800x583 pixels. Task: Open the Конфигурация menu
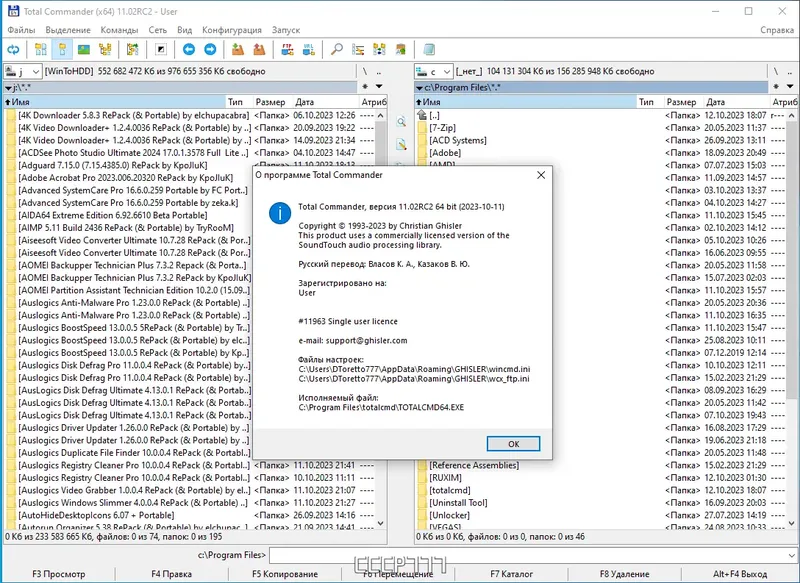pos(232,30)
